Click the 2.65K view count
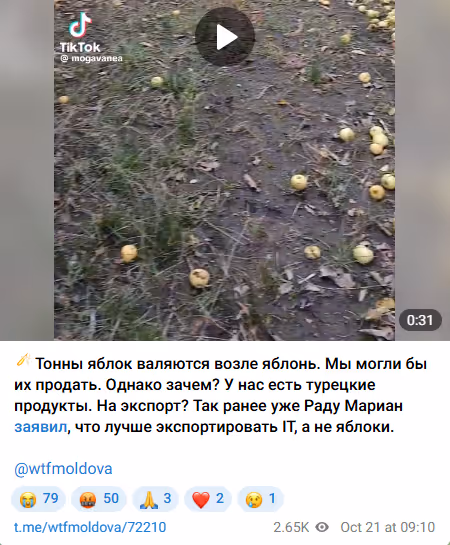This screenshot has height=545, width=450. pos(291,527)
